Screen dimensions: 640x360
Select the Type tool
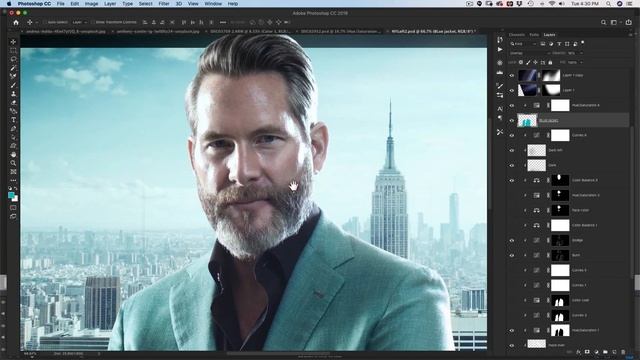pyautogui.click(x=13, y=120)
